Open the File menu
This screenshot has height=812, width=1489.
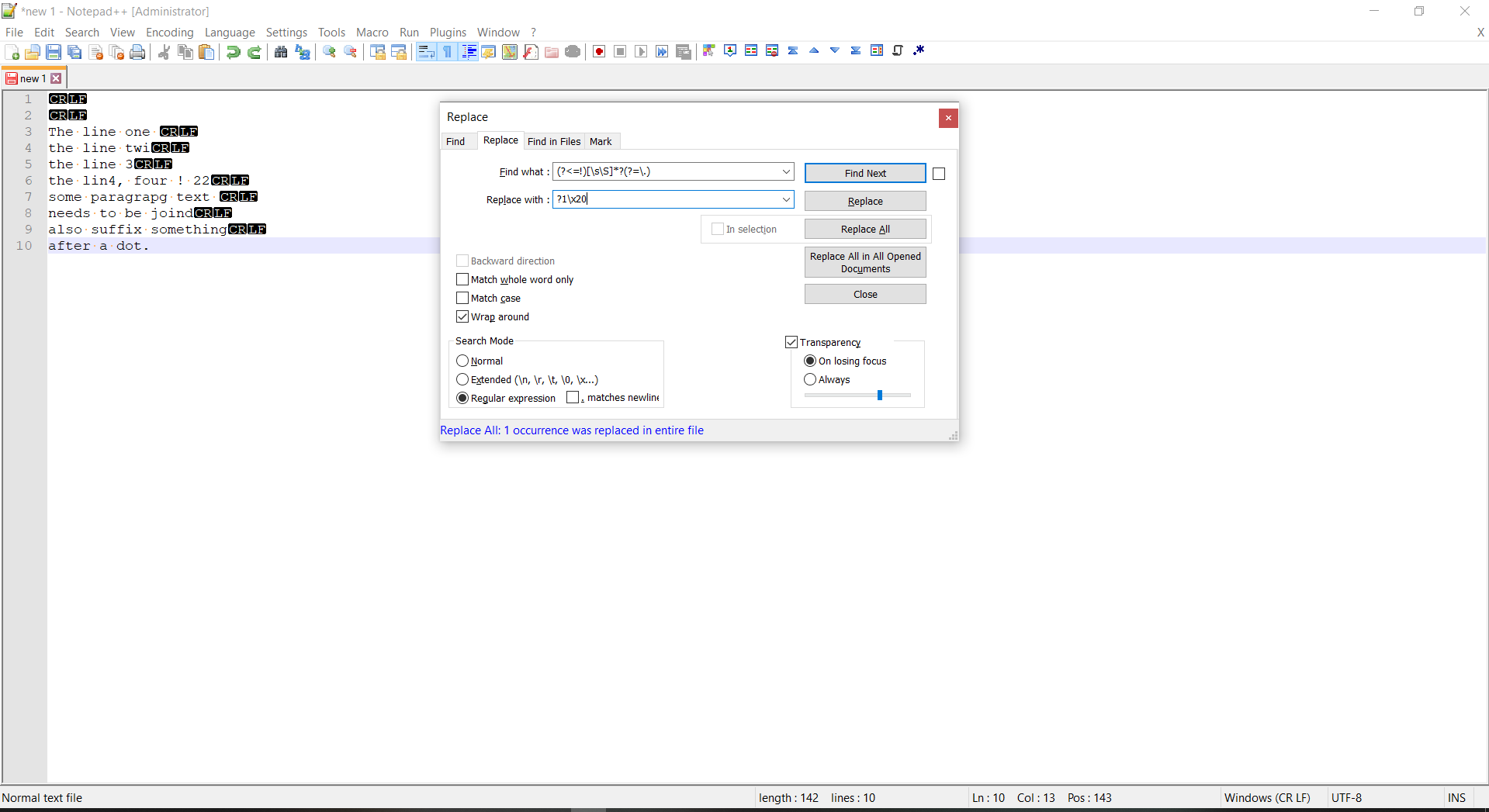point(14,32)
